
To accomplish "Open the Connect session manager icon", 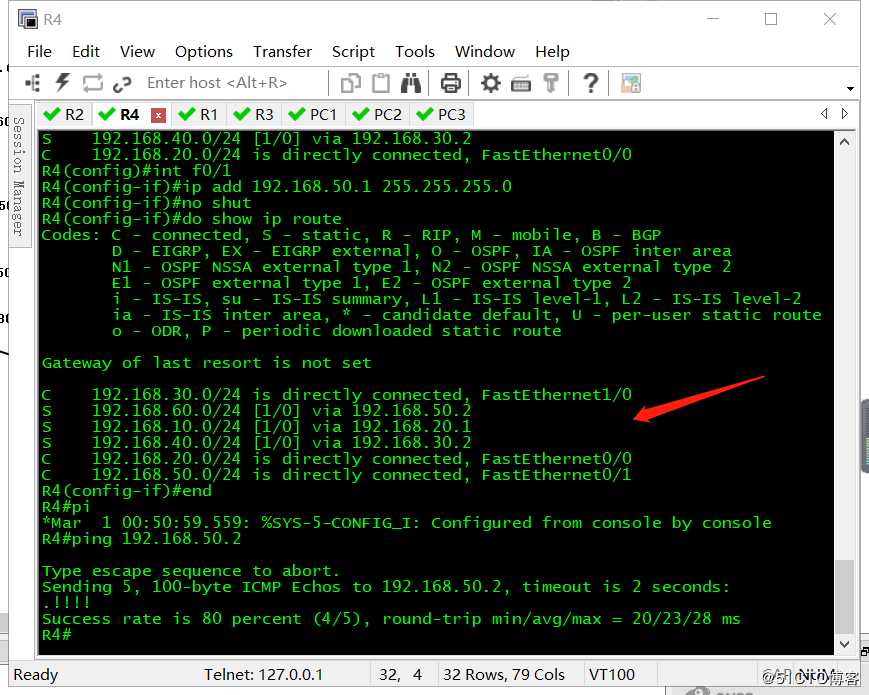I will [33, 83].
